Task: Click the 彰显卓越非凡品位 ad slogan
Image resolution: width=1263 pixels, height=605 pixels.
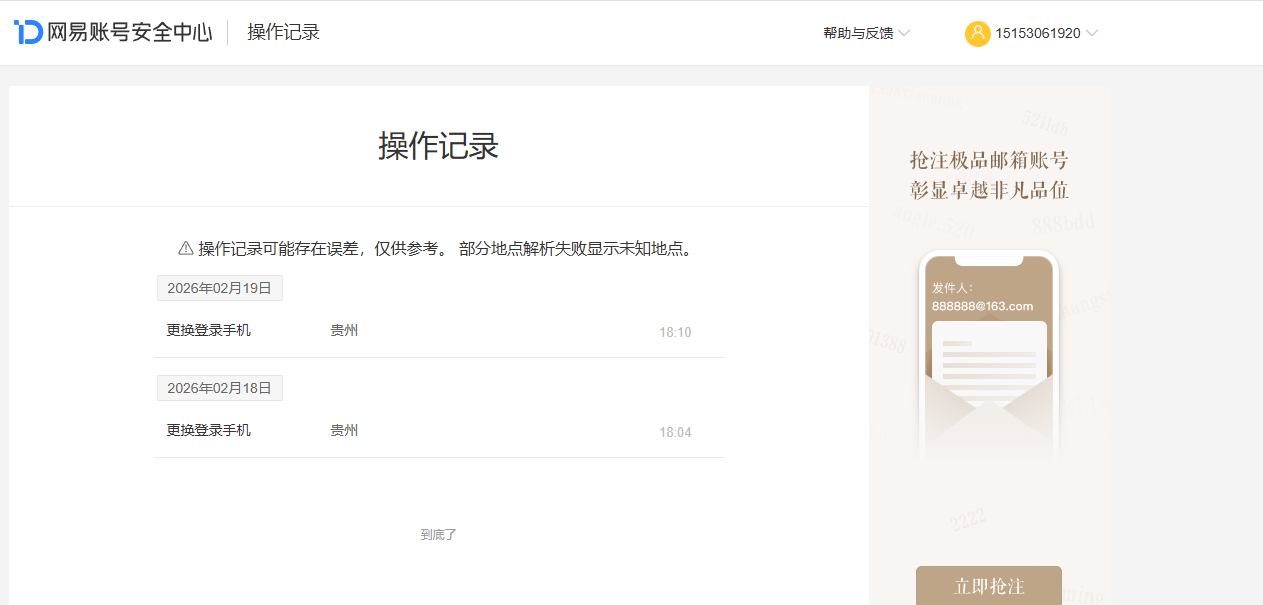Action: coord(989,191)
